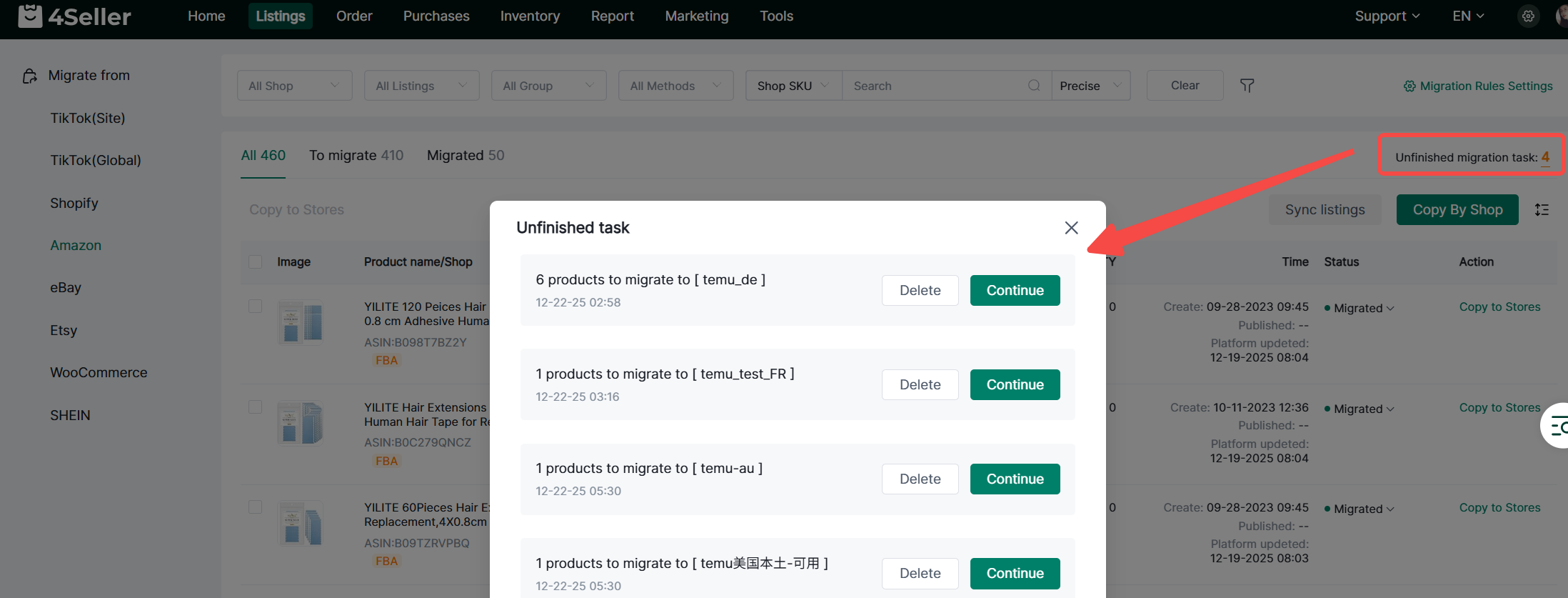Expand the Support menu in header
Viewport: 1568px width, 598px height.
pos(1387,16)
